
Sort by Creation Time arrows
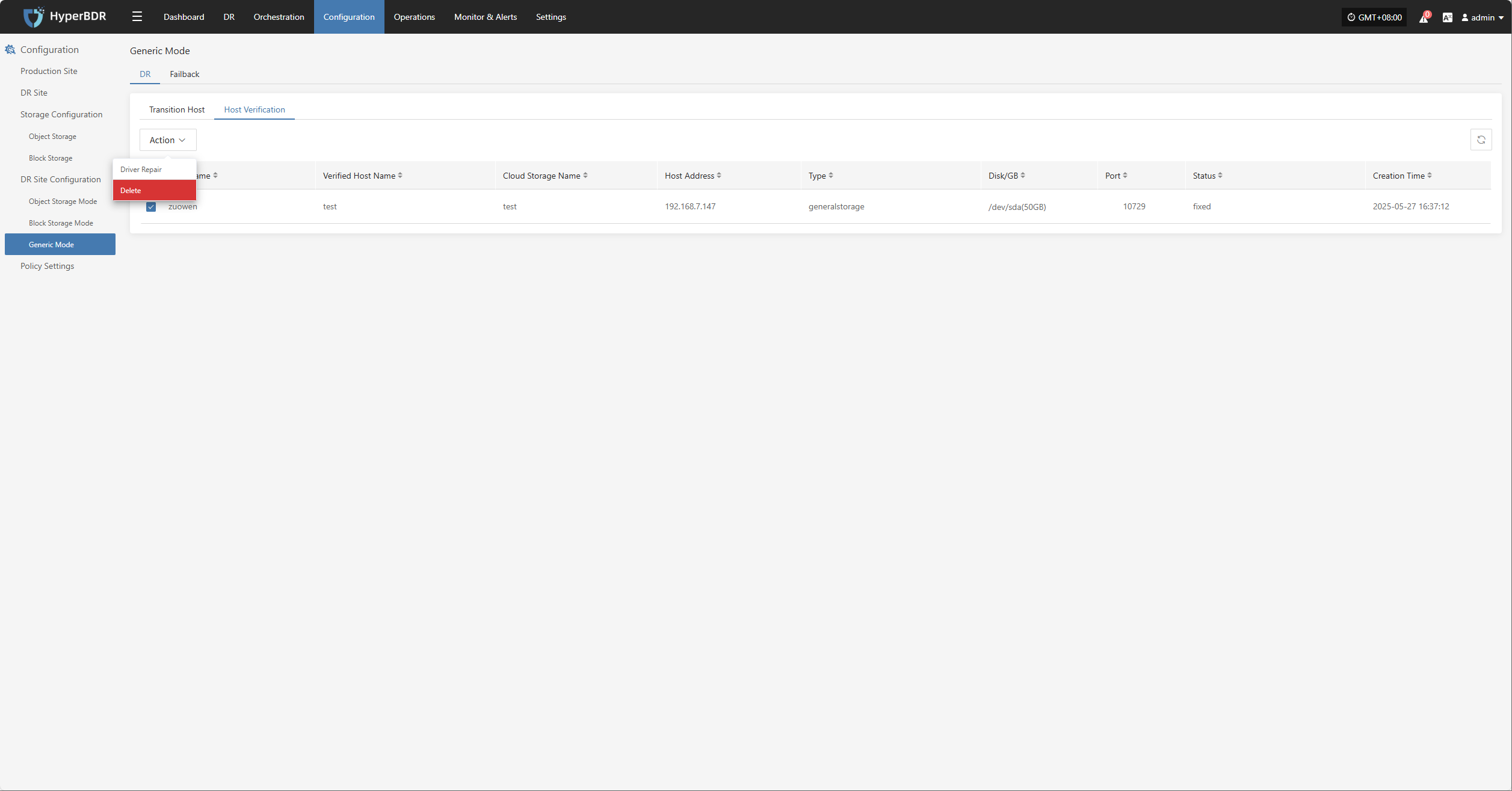click(1430, 176)
